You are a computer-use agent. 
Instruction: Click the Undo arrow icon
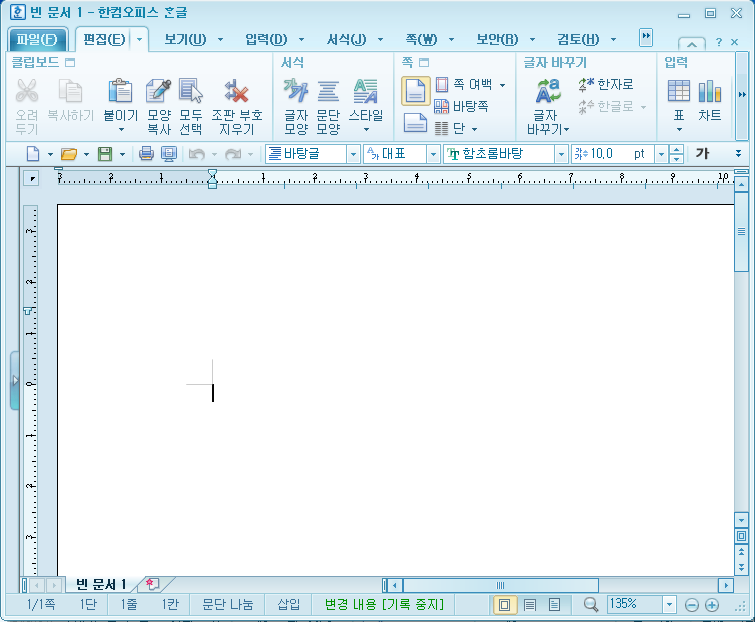coord(196,154)
